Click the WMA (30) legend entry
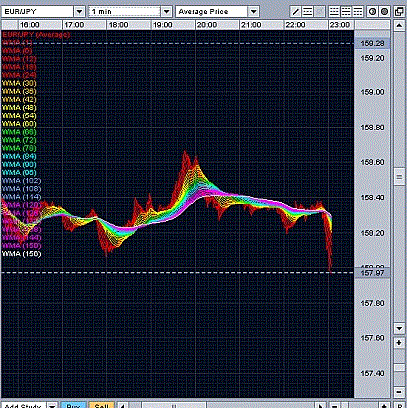This screenshot has width=410, height=408. tap(19, 83)
